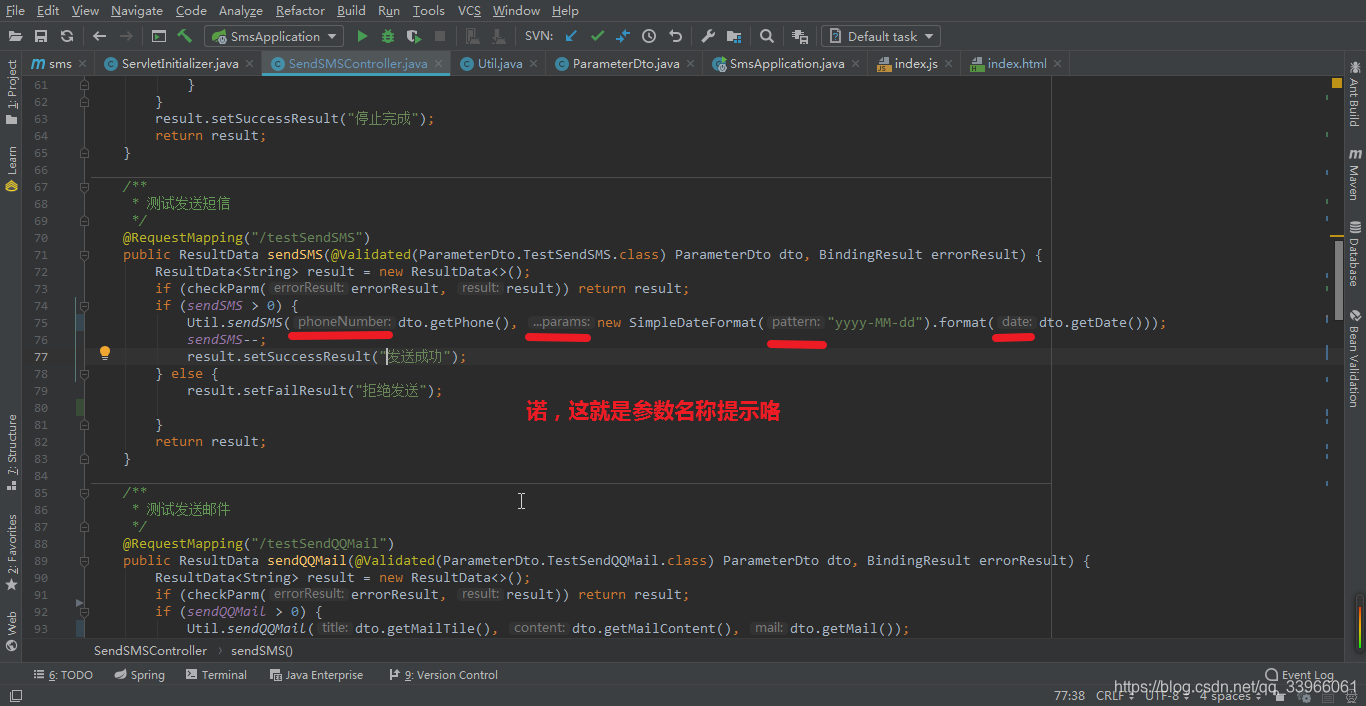The image size is (1366, 706).
Task: Click the 77:38 caret position indicator
Action: (x=1069, y=696)
